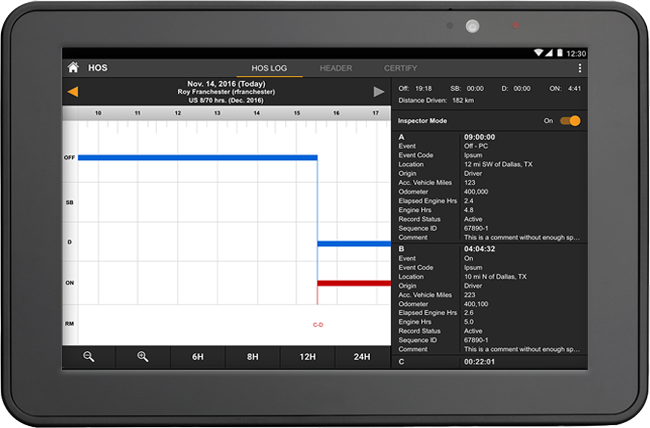Tap the red C-D marker in RM row
Image resolution: width=650 pixels, height=428 pixels.
[x=318, y=325]
